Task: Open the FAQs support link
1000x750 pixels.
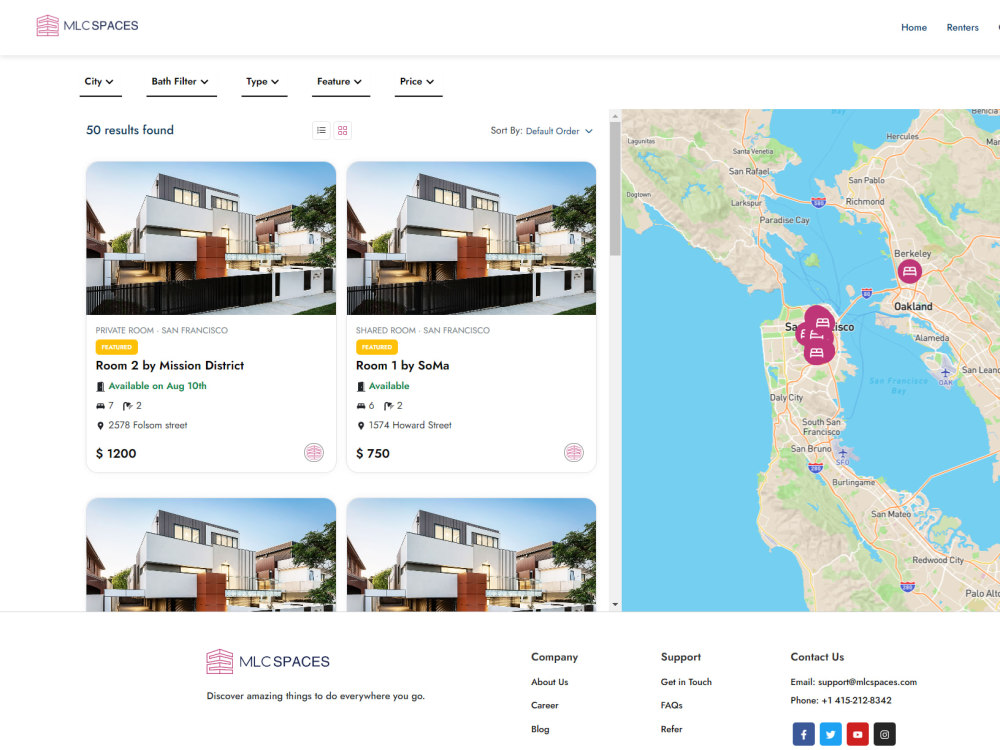Action: (672, 705)
